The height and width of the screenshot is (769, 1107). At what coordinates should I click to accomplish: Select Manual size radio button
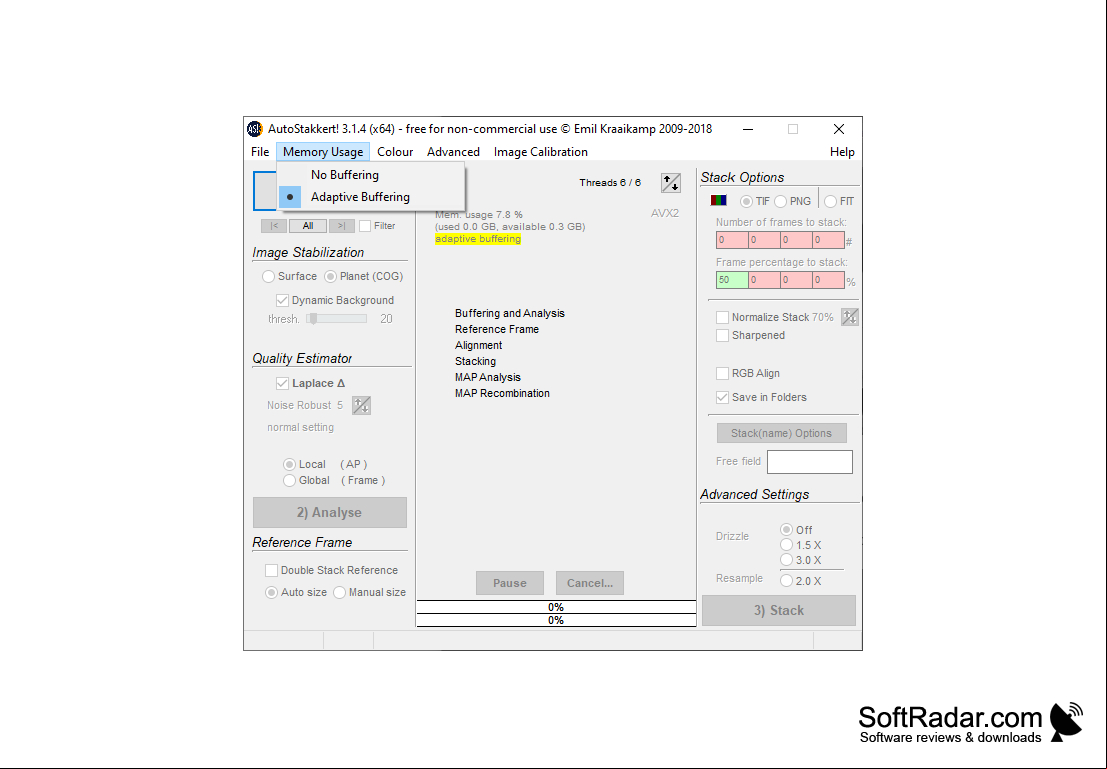pyautogui.click(x=370, y=592)
